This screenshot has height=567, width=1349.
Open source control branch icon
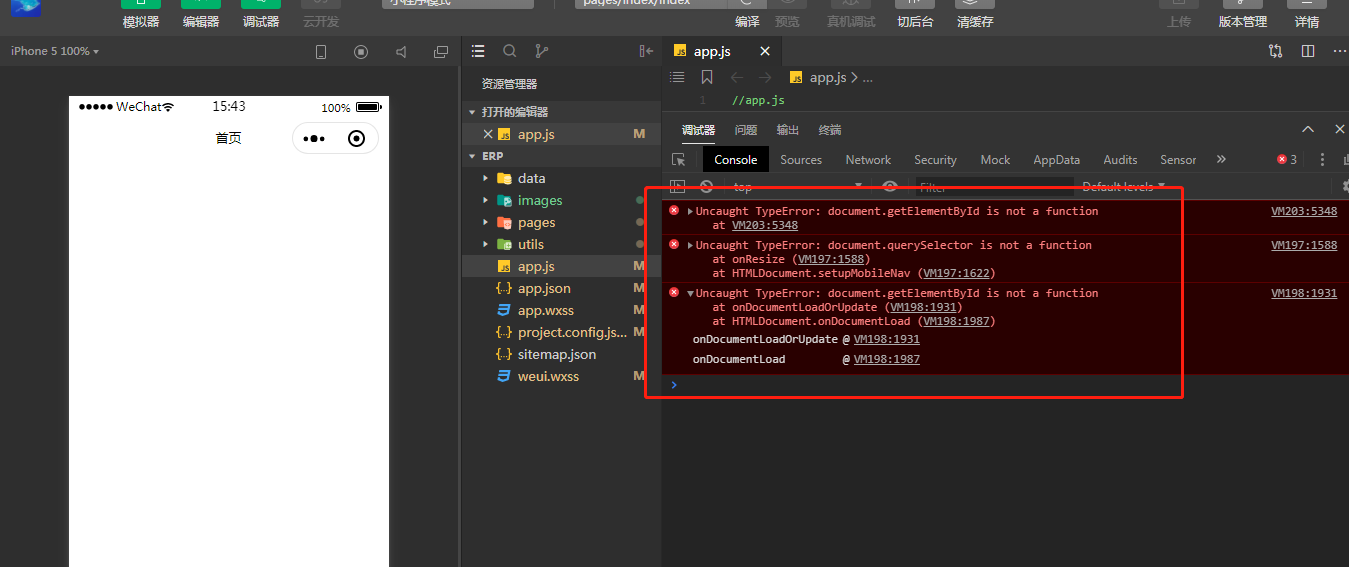[x=542, y=51]
